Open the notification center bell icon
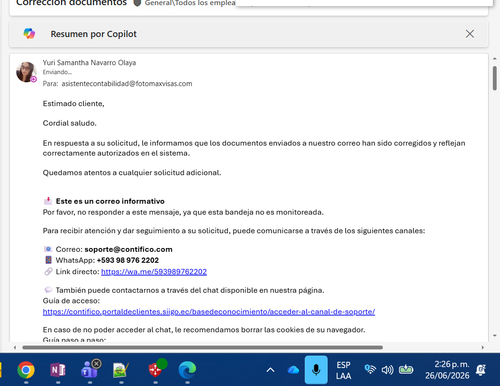 pos(481,370)
